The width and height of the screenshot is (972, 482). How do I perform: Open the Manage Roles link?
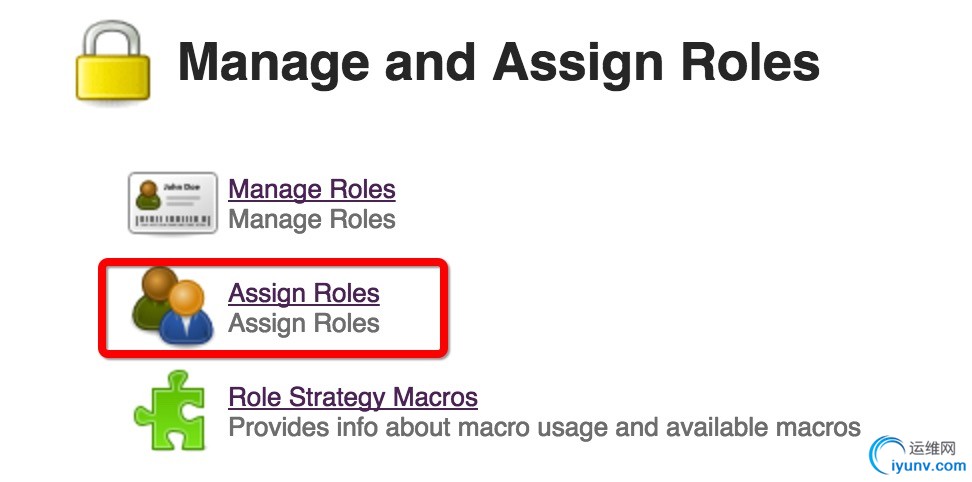[312, 189]
